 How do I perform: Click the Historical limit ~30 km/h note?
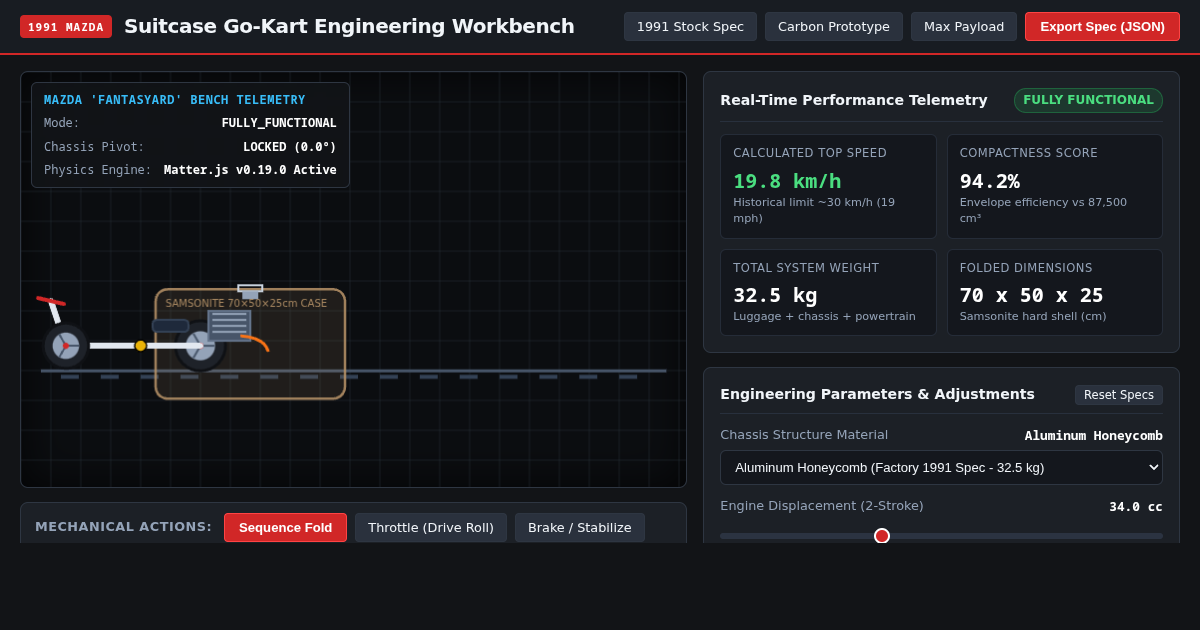(814, 210)
